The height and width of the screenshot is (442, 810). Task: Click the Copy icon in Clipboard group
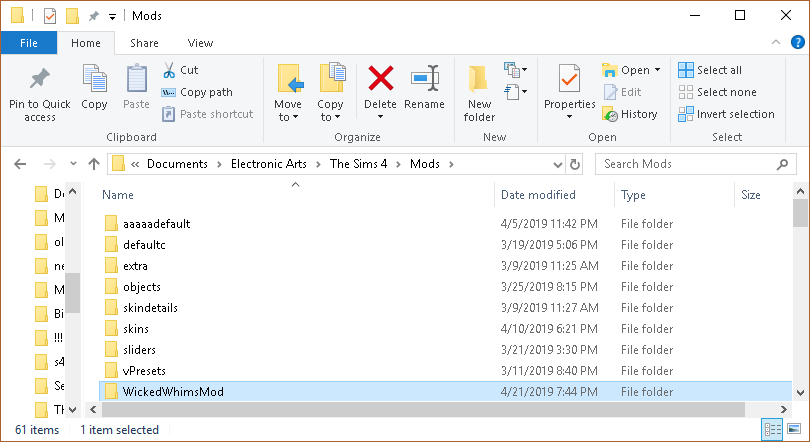[95, 79]
